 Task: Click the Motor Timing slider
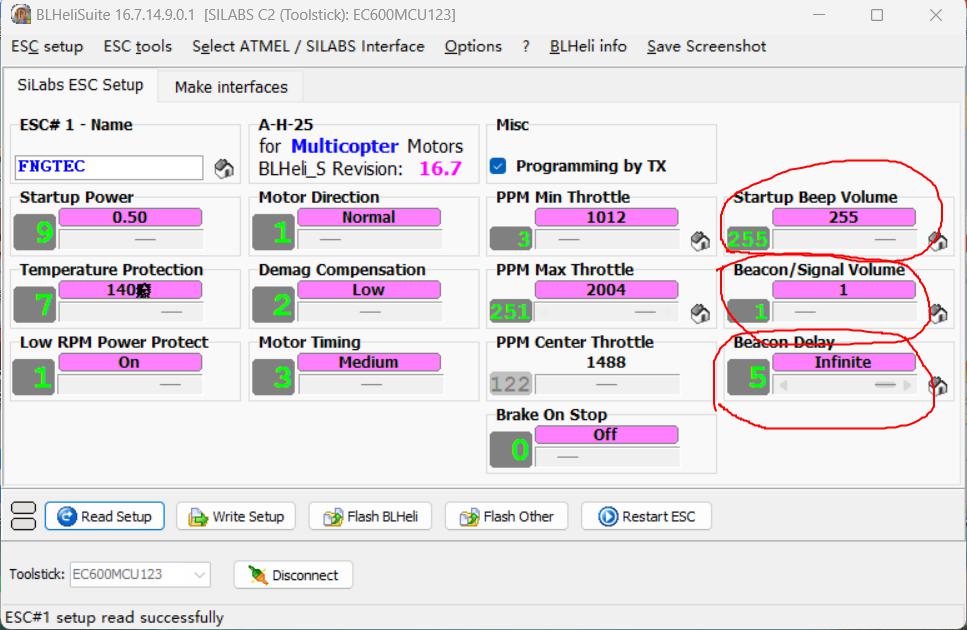(x=369, y=384)
